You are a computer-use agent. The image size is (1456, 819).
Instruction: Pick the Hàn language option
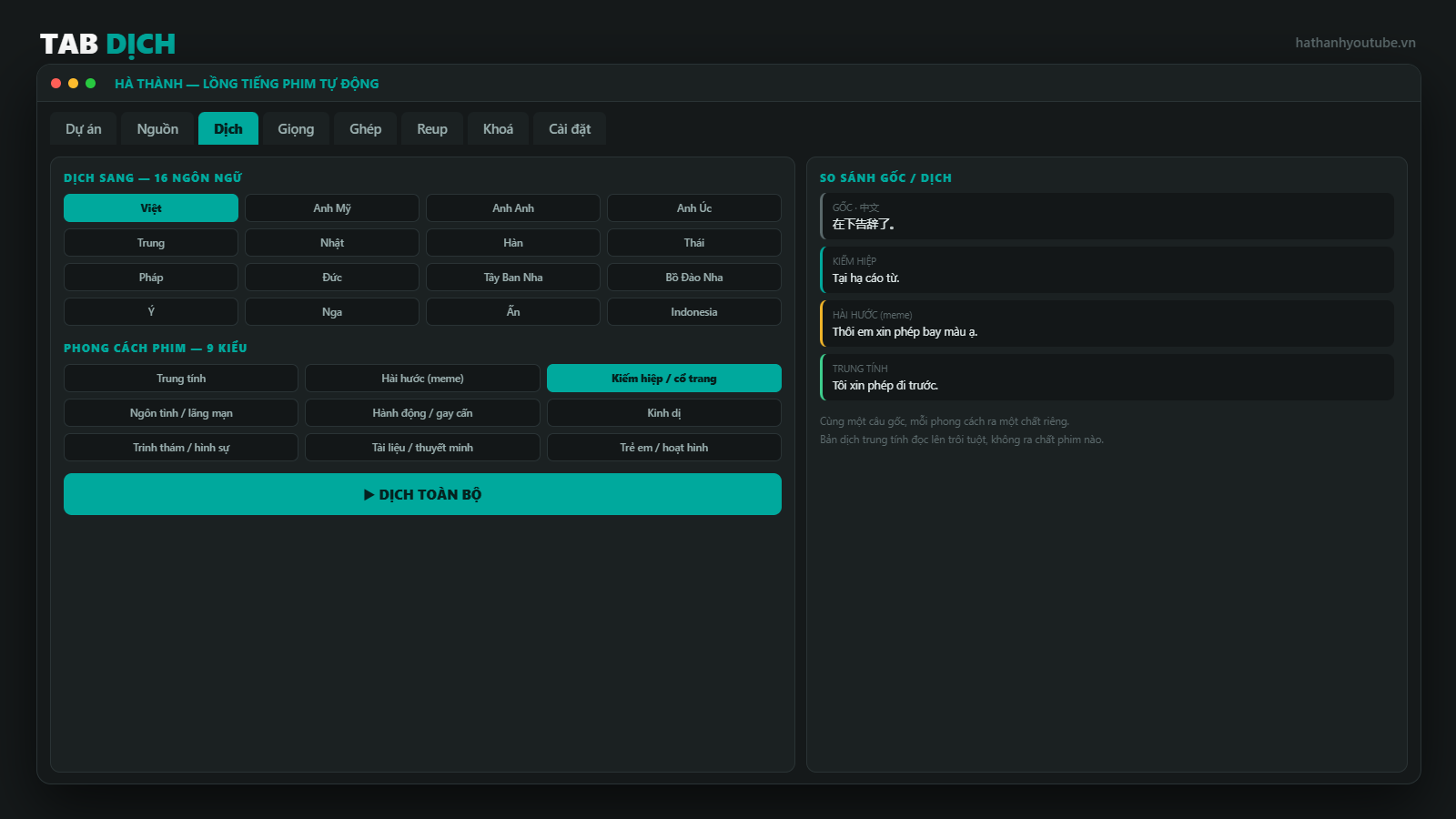click(x=513, y=243)
